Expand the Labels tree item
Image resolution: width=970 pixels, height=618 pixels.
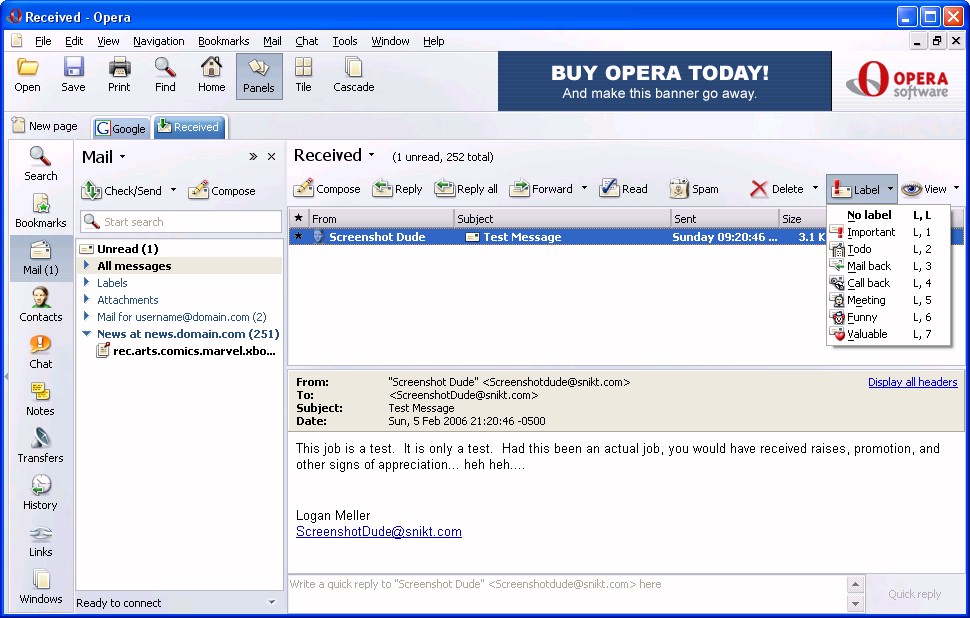[x=87, y=283]
